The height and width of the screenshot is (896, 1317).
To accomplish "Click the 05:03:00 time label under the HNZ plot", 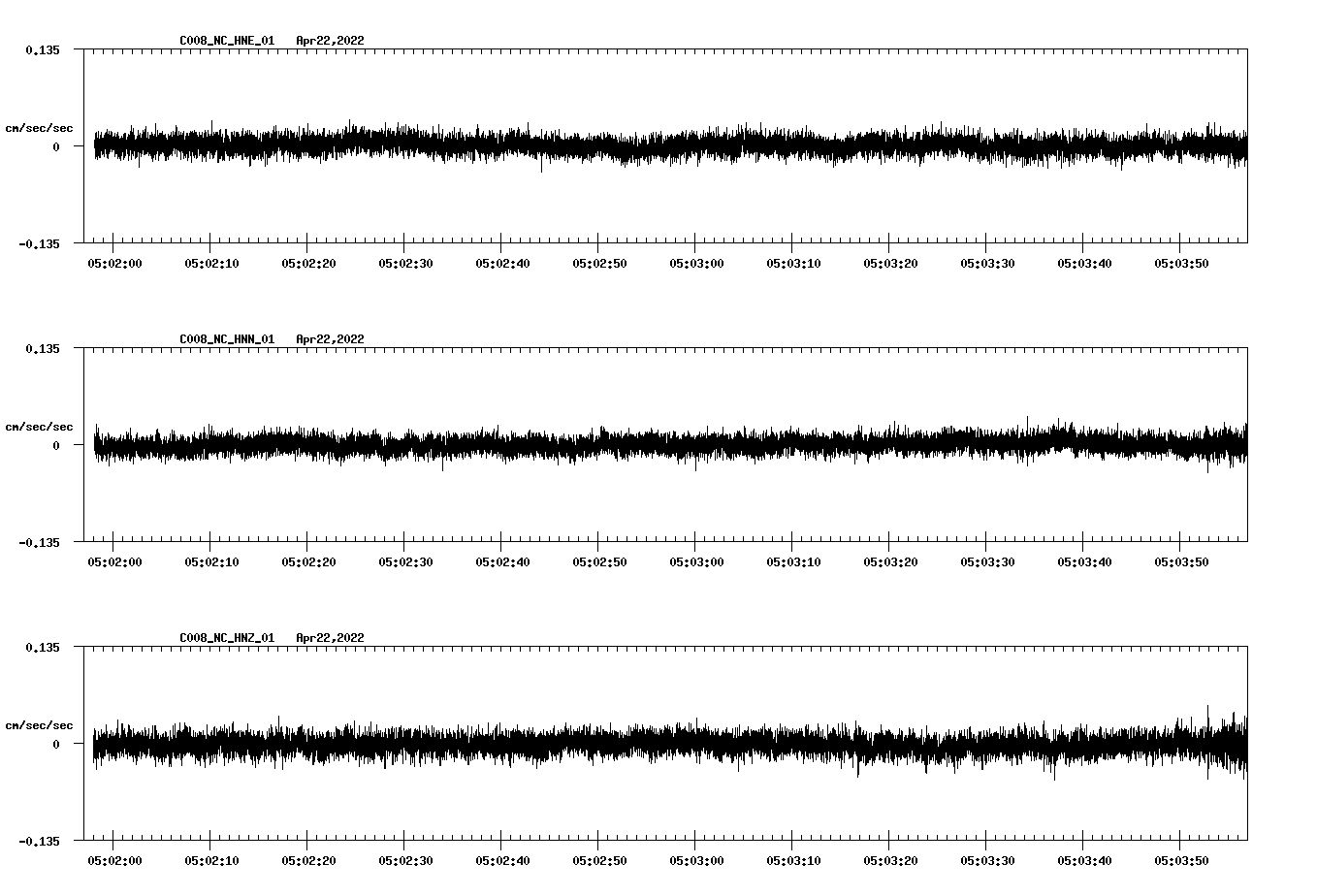I will point(696,860).
